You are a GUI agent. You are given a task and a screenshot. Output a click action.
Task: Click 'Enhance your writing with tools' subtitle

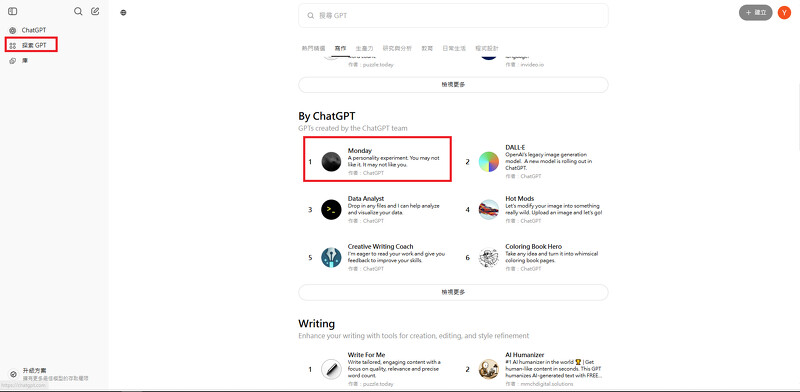point(414,336)
